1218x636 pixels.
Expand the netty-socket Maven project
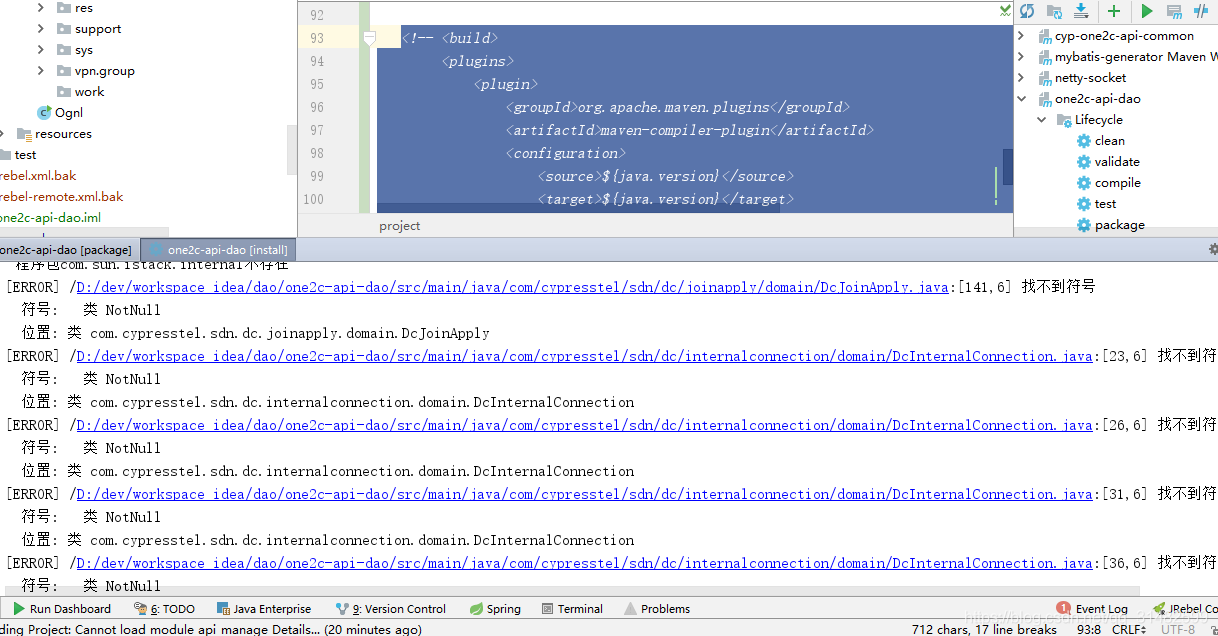1021,78
